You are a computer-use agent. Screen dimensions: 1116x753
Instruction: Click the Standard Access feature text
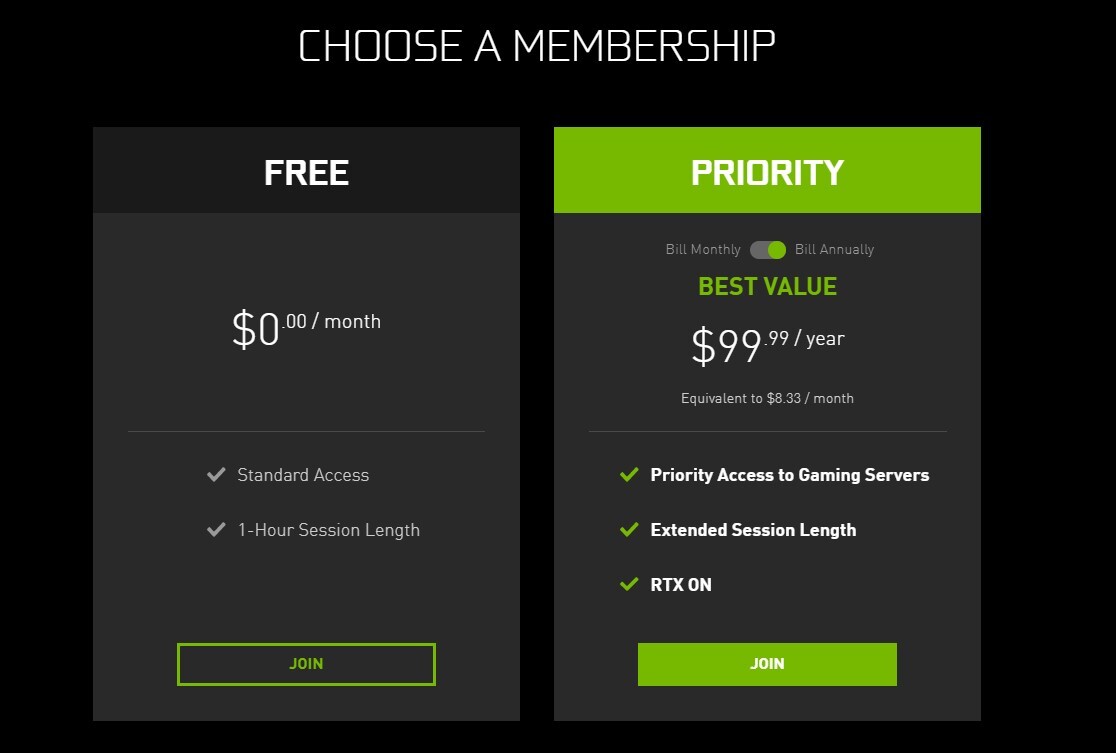[x=302, y=474]
